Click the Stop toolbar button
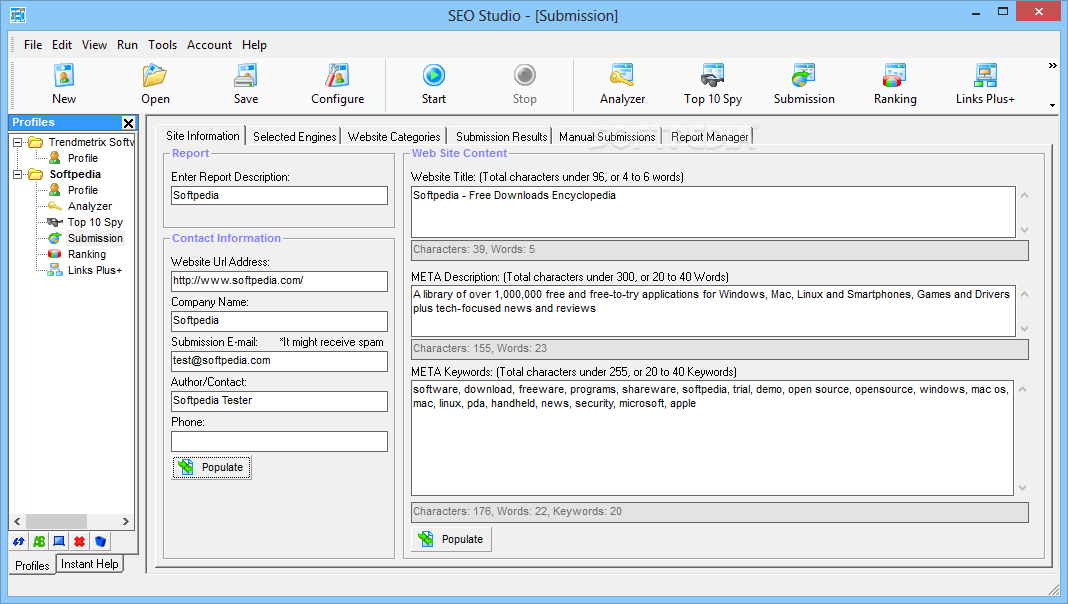Screen dimensions: 1068x604 [x=524, y=84]
